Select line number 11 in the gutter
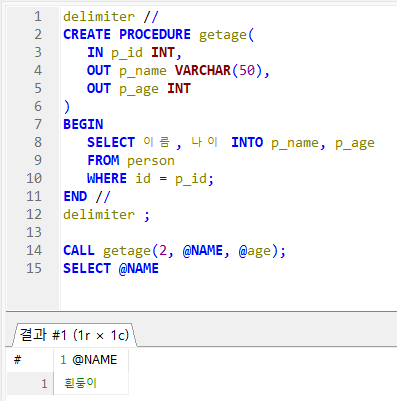 click(34, 196)
